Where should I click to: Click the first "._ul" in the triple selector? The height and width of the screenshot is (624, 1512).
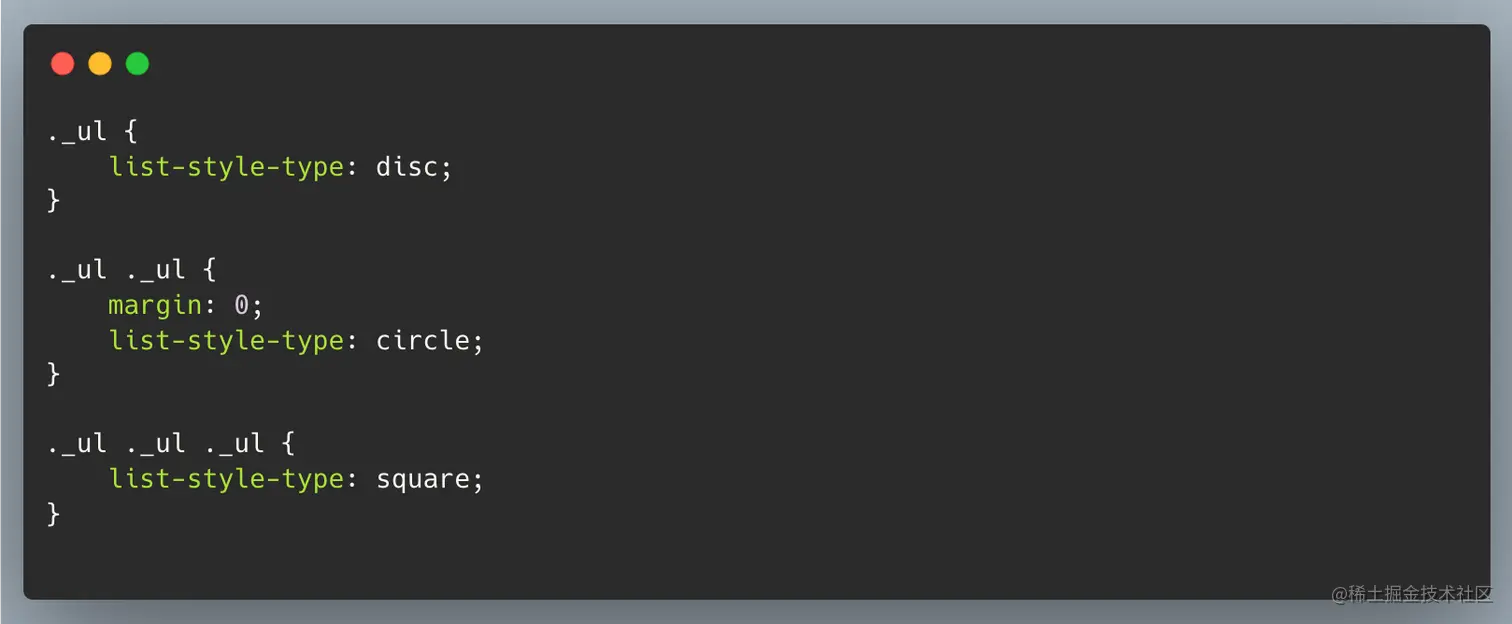point(77,444)
